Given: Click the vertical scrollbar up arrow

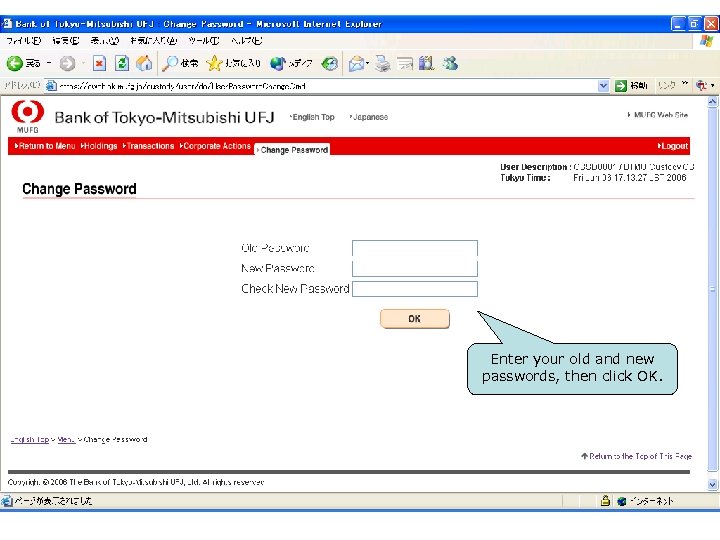Looking at the screenshot, I should coord(712,102).
